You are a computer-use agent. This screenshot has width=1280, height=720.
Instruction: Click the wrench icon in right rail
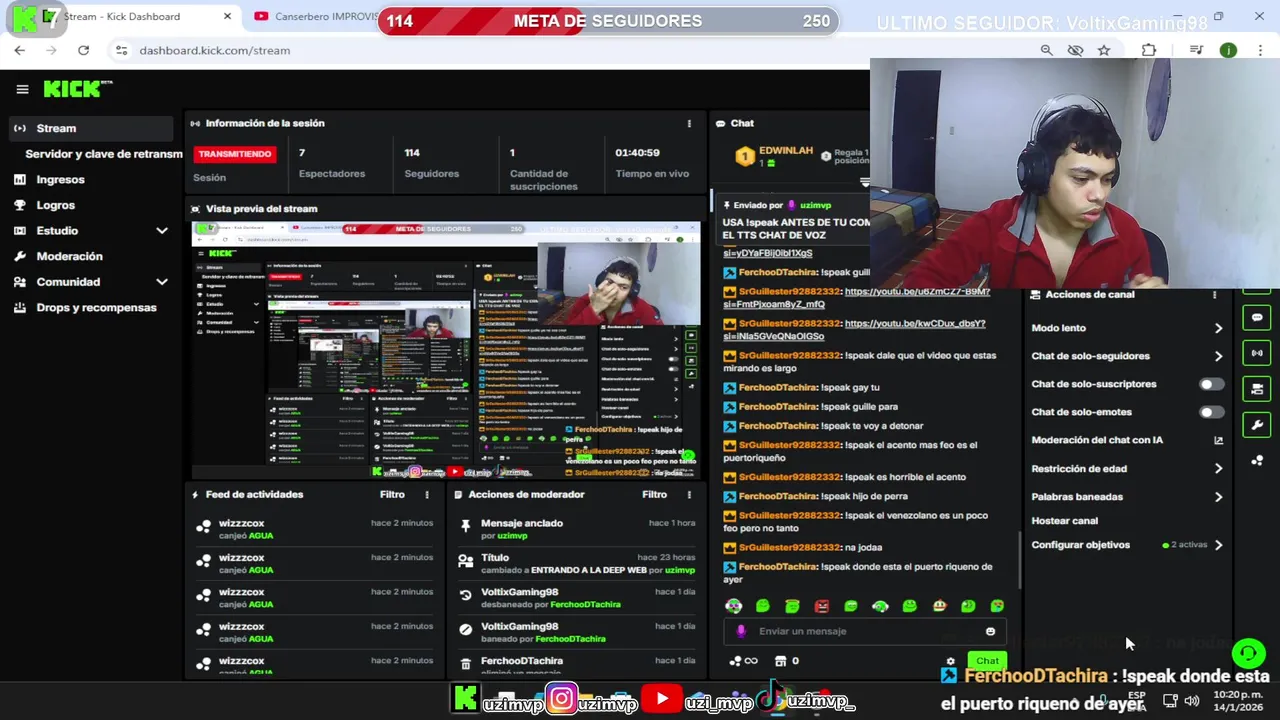click(x=1257, y=425)
